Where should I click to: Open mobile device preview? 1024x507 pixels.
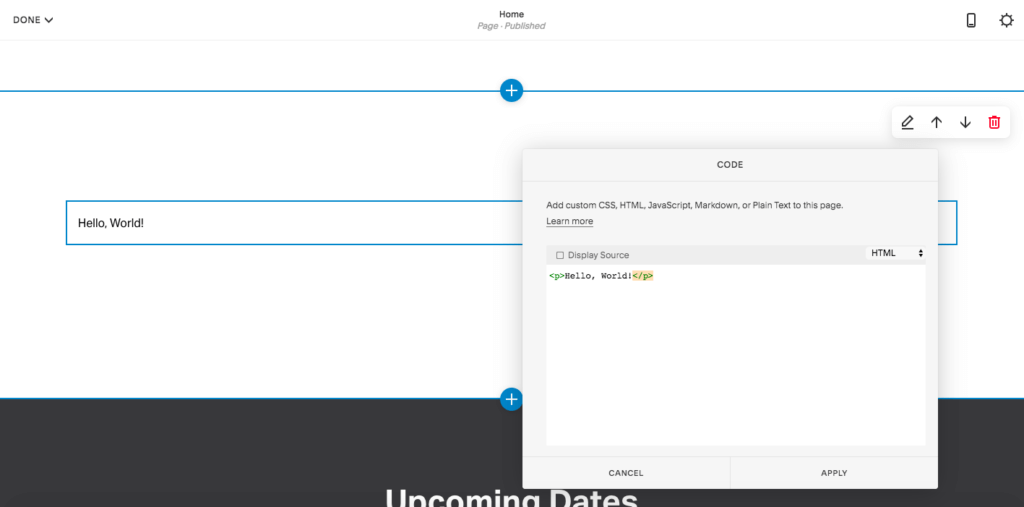pos(971,20)
